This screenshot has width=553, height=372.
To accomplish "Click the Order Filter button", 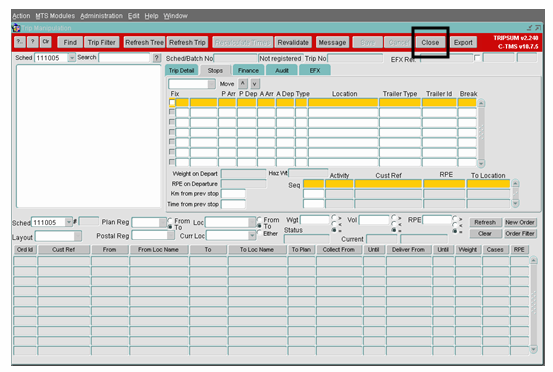I will 520,233.
